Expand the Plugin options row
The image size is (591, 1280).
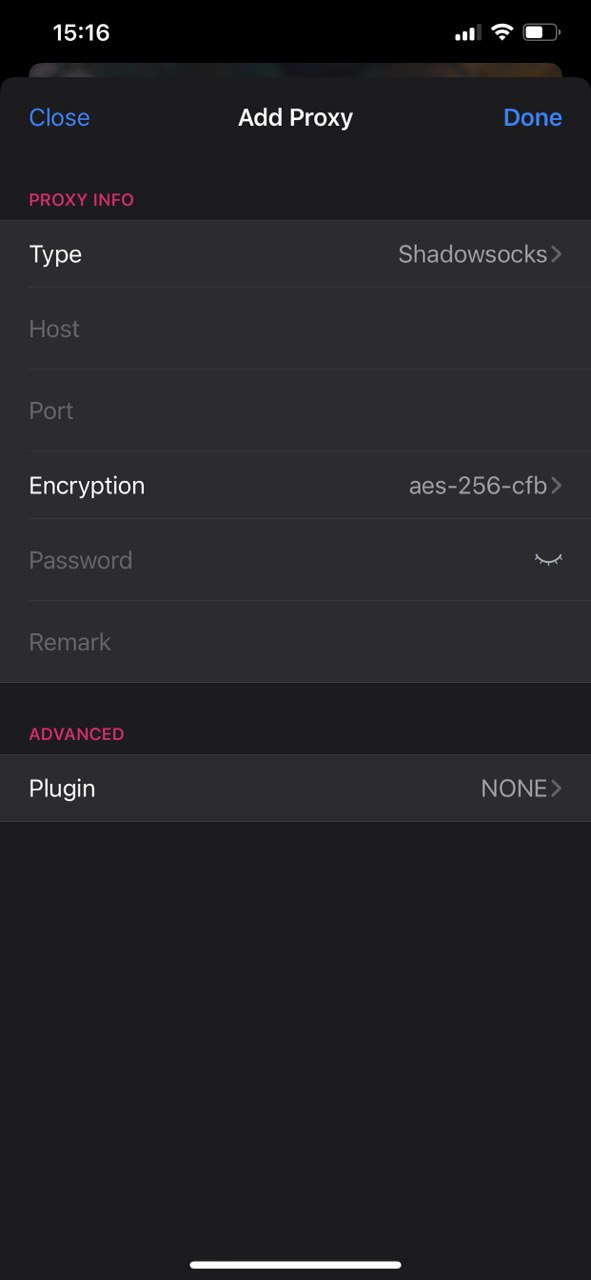pyautogui.click(x=295, y=789)
